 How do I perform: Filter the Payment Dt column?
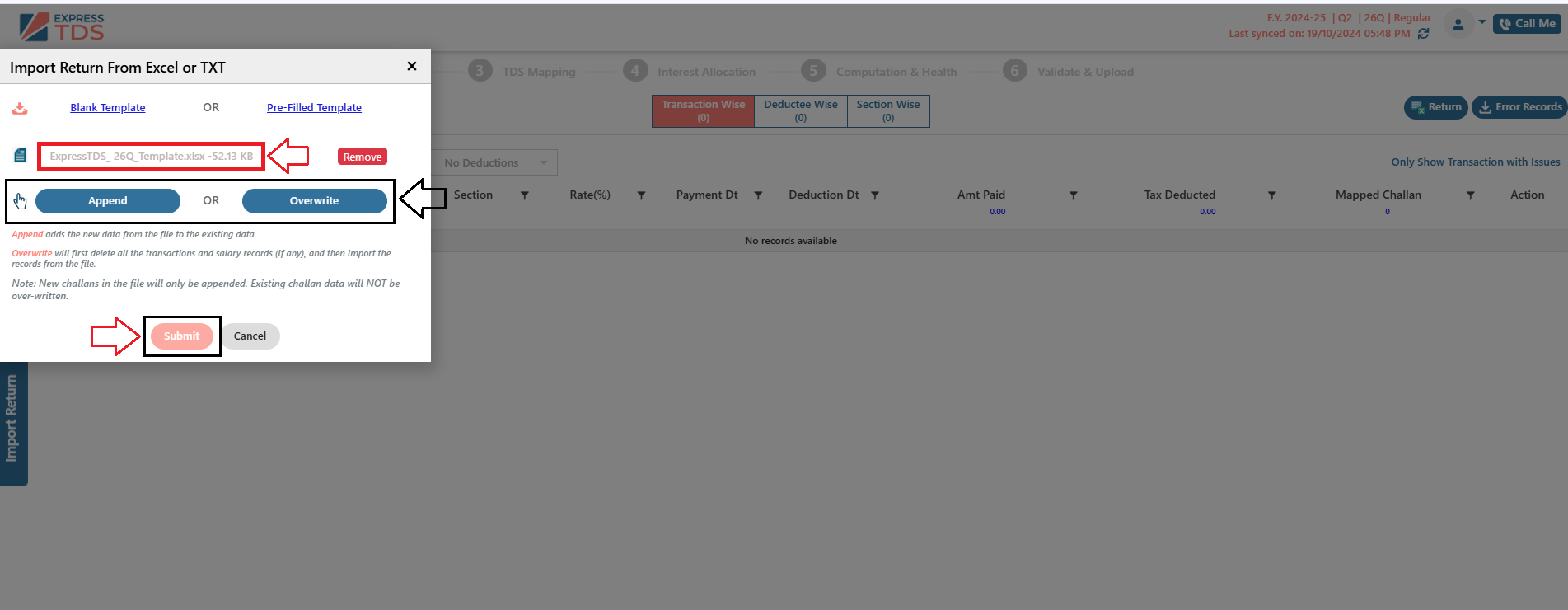pos(758,195)
